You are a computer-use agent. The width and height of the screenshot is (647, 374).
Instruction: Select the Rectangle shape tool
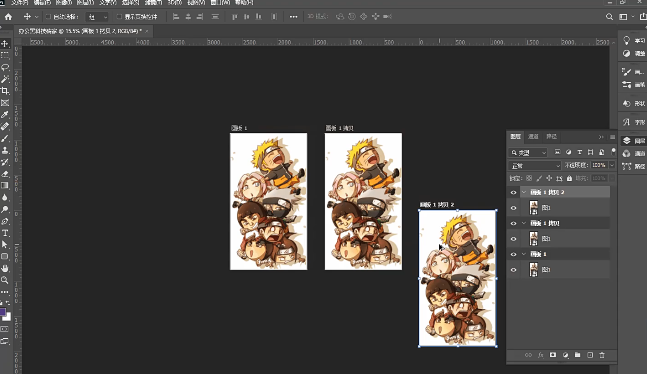[x=5, y=256]
